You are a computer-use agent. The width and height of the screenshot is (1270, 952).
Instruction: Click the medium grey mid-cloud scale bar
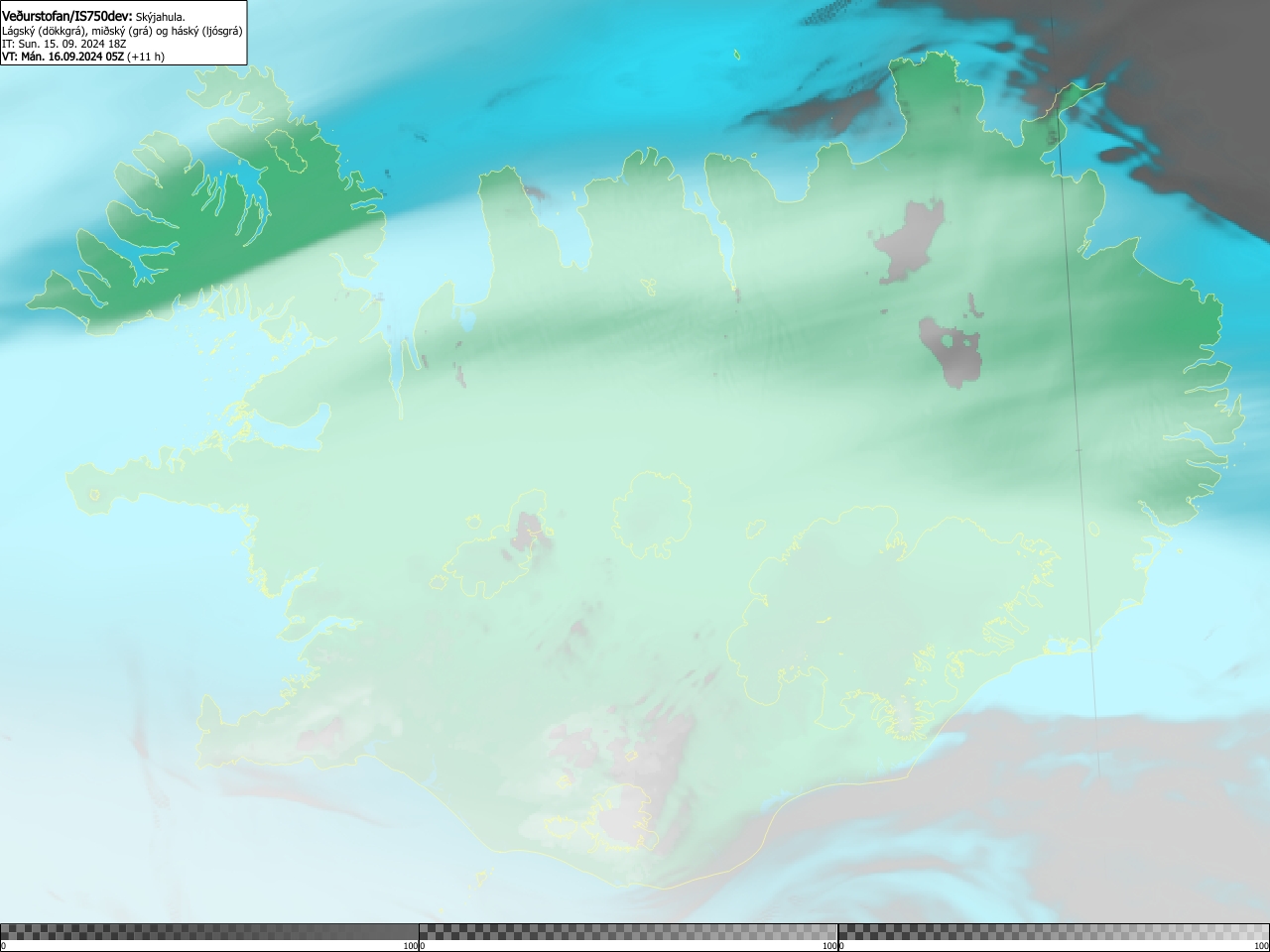pos(628,931)
